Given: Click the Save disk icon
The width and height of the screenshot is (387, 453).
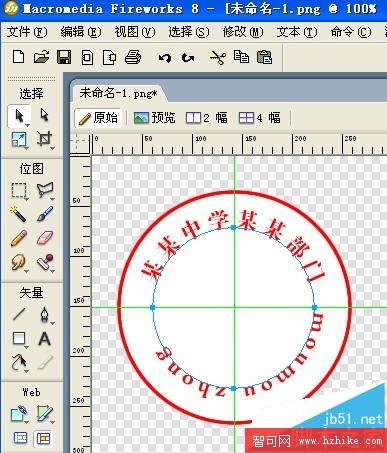Looking at the screenshot, I should click(64, 57).
